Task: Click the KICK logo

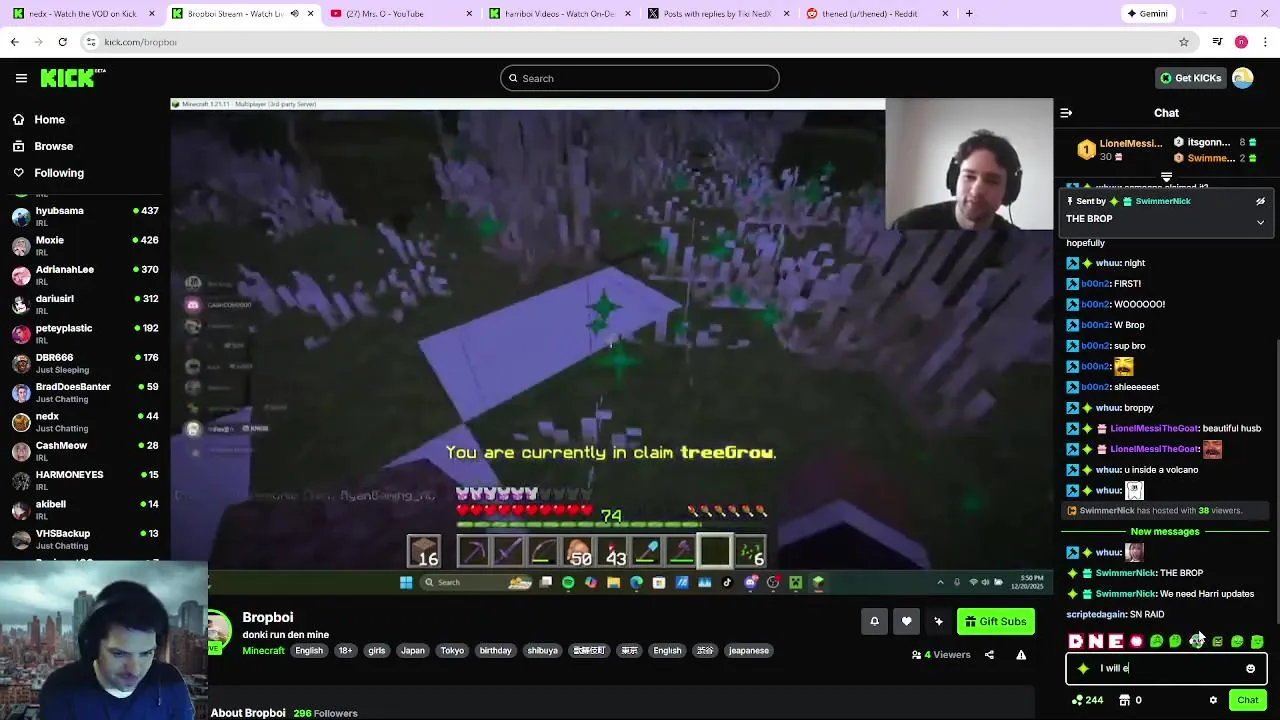Action: (x=73, y=78)
